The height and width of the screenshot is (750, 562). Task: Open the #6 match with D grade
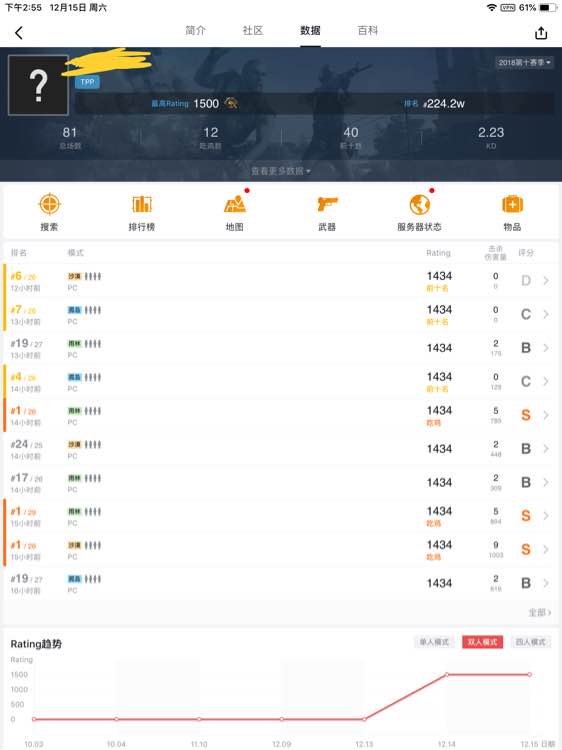point(281,281)
